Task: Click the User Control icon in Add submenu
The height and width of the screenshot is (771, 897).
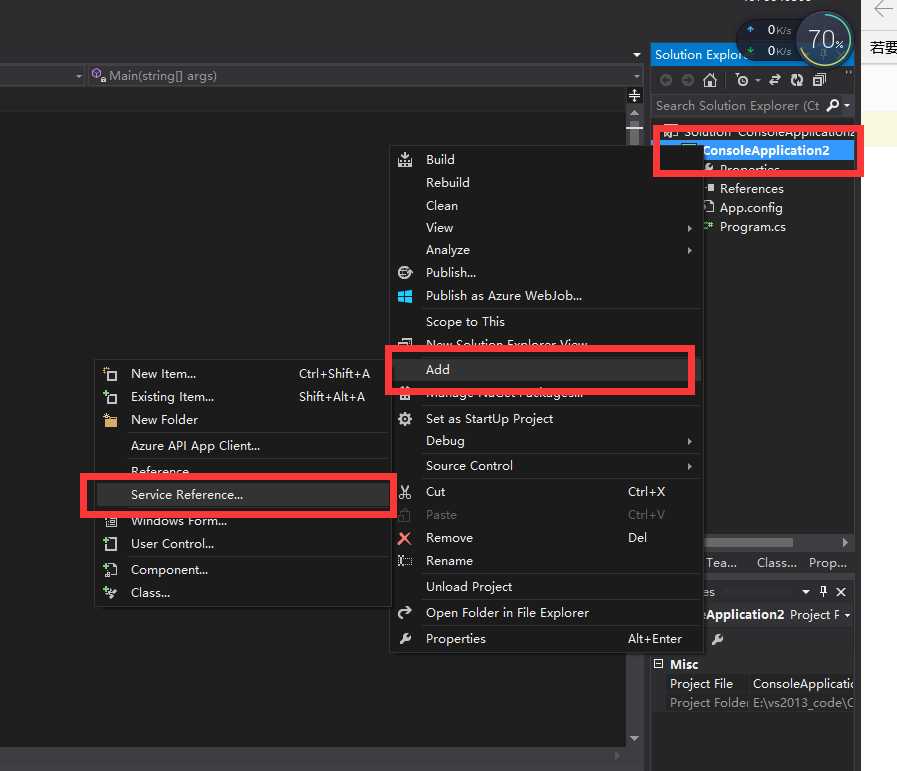Action: coord(110,544)
